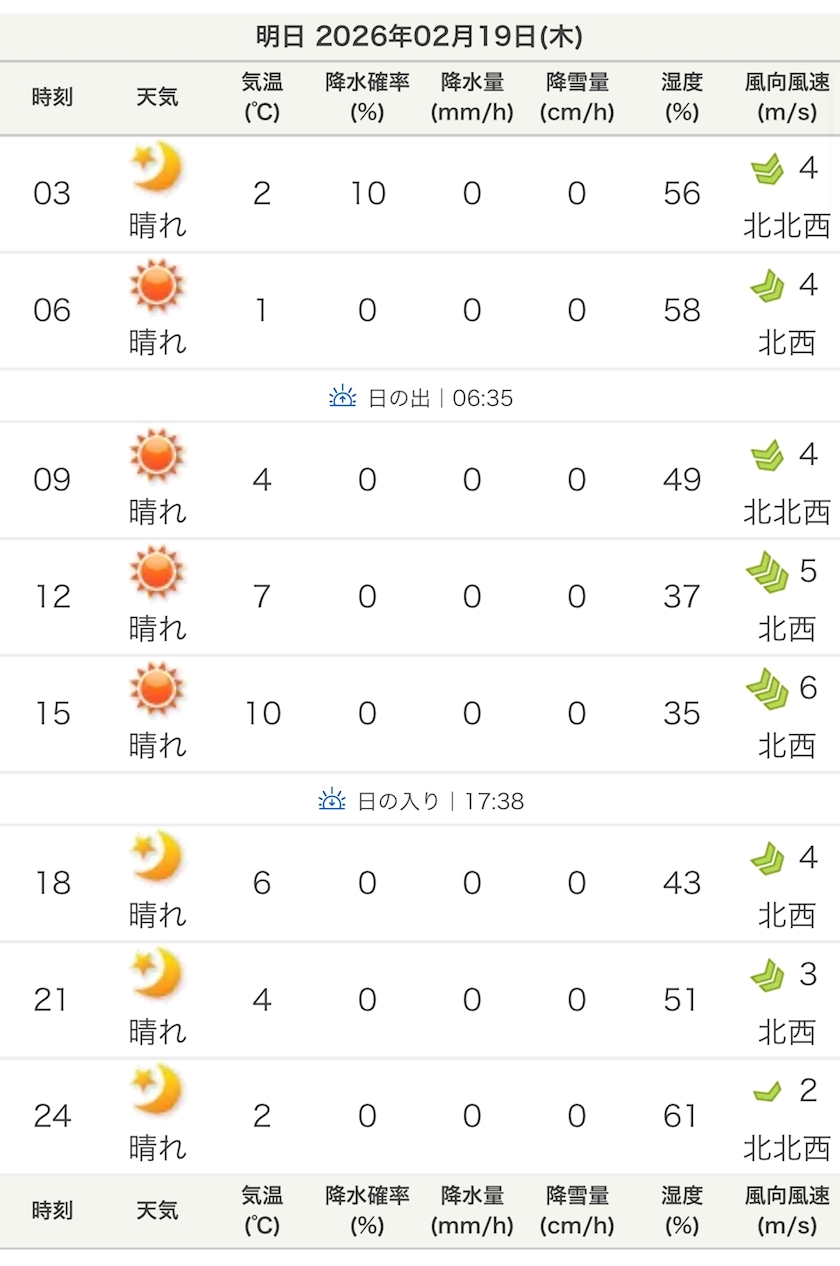Screen dimensions: 840x1266
Task: Click the top 気温 column header
Action: [262, 97]
